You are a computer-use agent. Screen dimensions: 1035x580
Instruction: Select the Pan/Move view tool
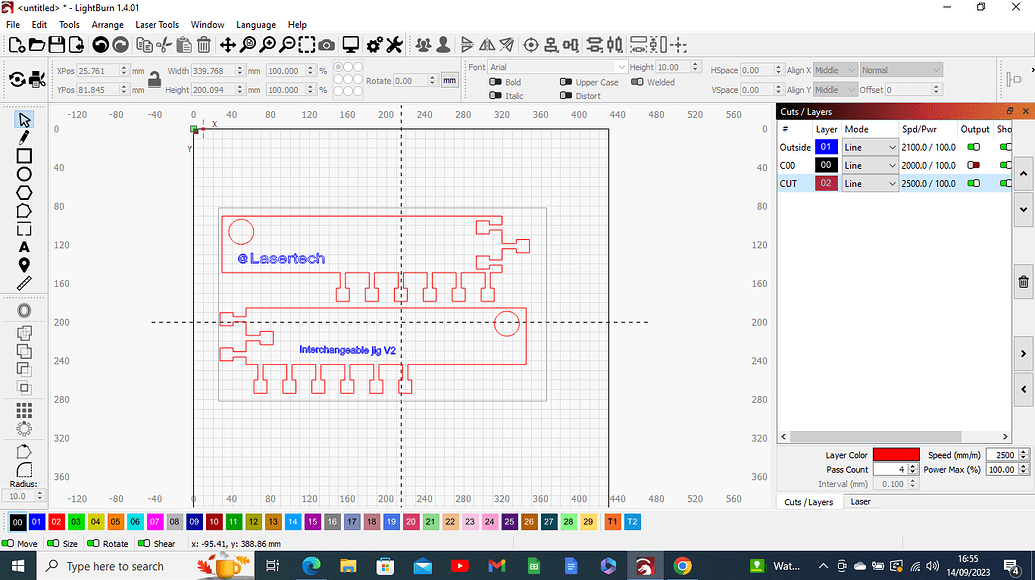tap(230, 45)
